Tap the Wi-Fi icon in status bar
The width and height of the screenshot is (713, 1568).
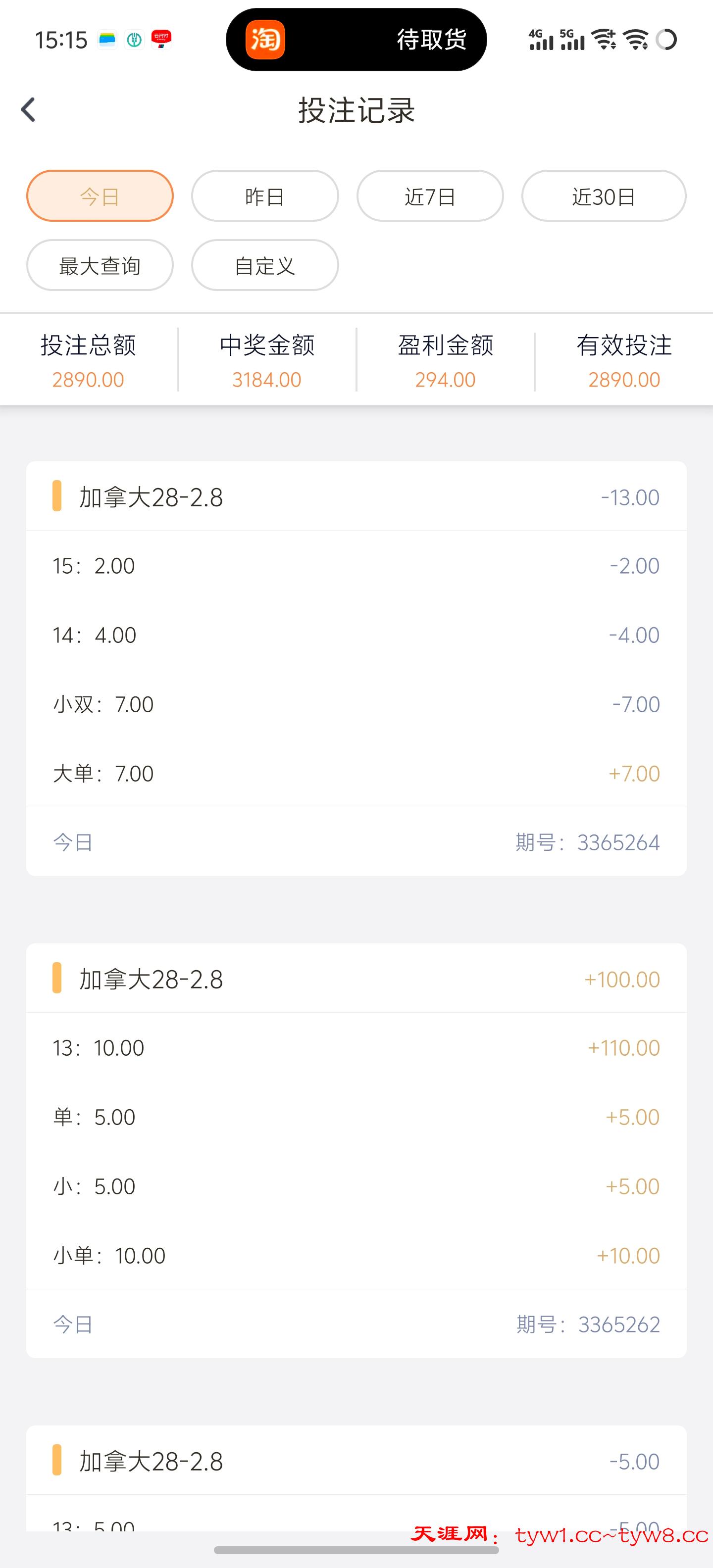(636, 40)
